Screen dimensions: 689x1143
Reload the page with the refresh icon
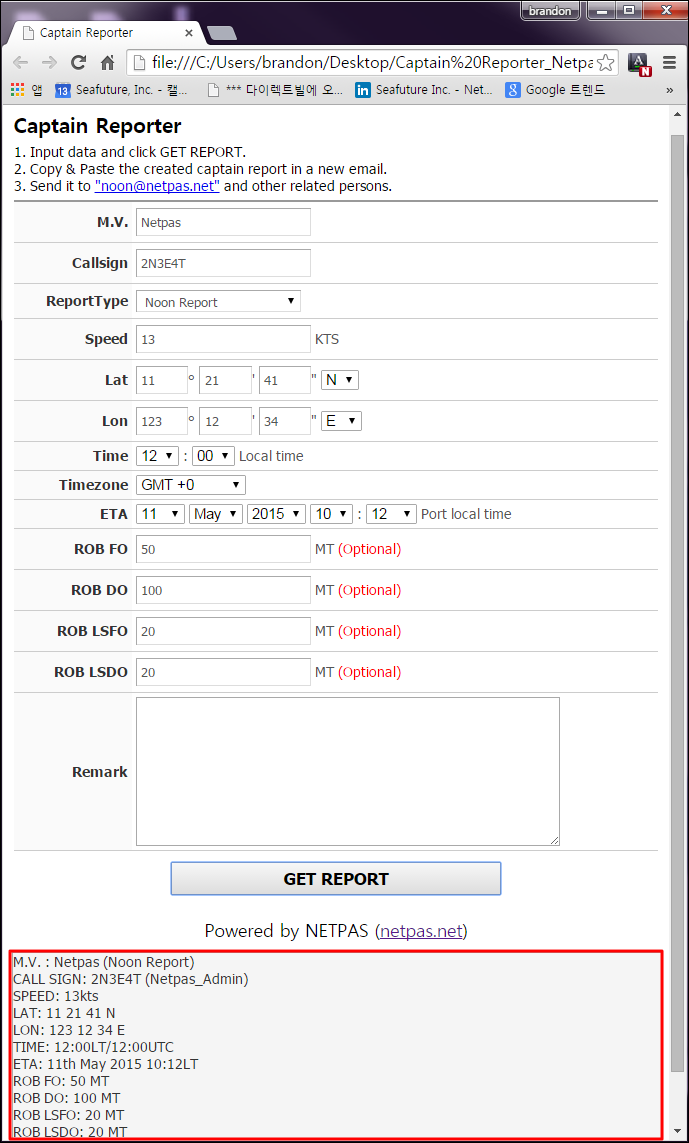[78, 63]
